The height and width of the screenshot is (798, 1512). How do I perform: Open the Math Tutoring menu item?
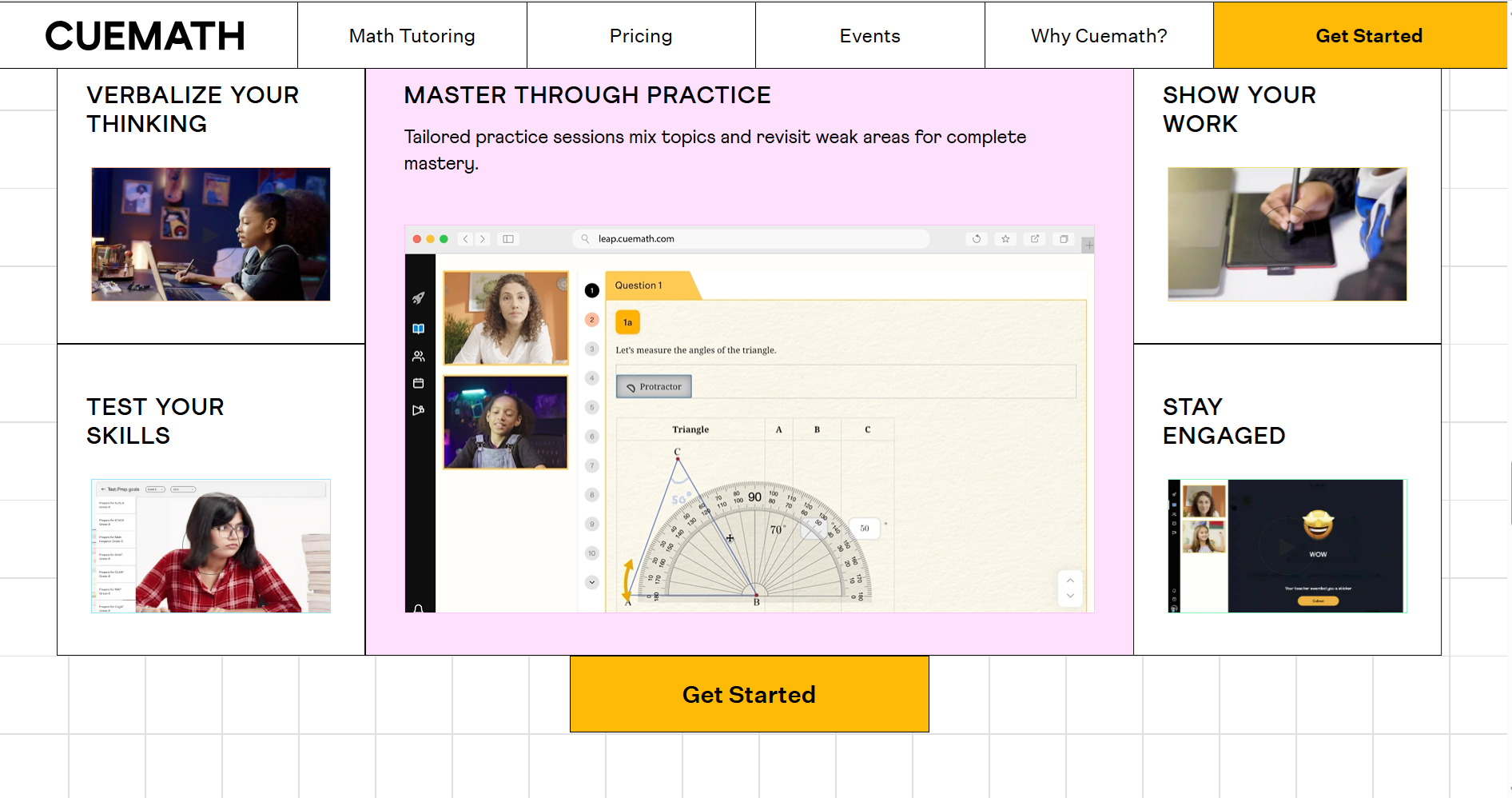[412, 36]
